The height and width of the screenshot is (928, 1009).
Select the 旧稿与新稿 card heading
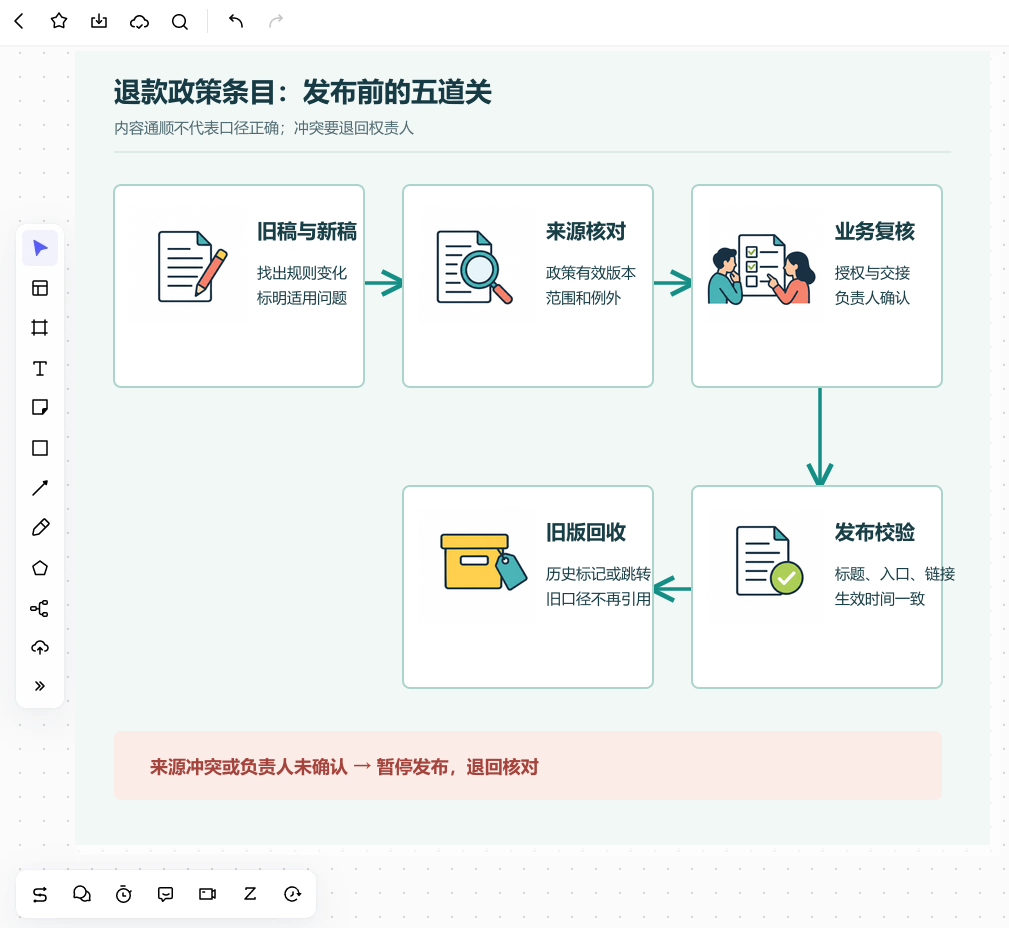coord(306,231)
